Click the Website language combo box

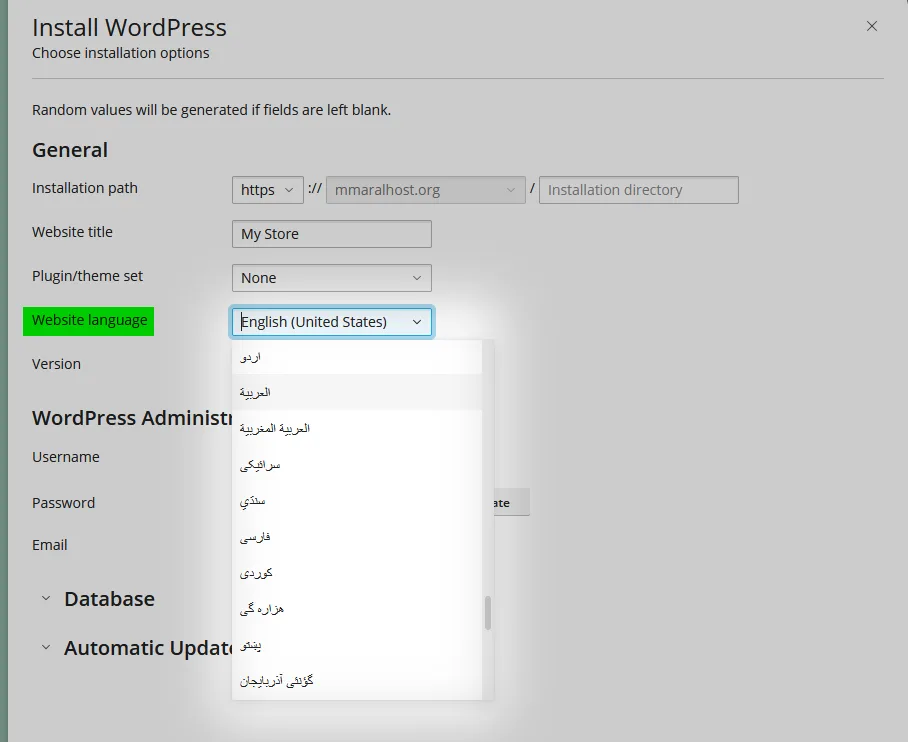click(332, 322)
